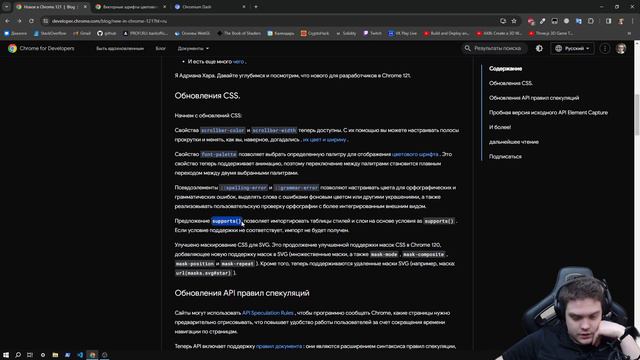Follow the 'чего' link in bullet
The image size is (640, 360).
pyautogui.click(x=238, y=62)
